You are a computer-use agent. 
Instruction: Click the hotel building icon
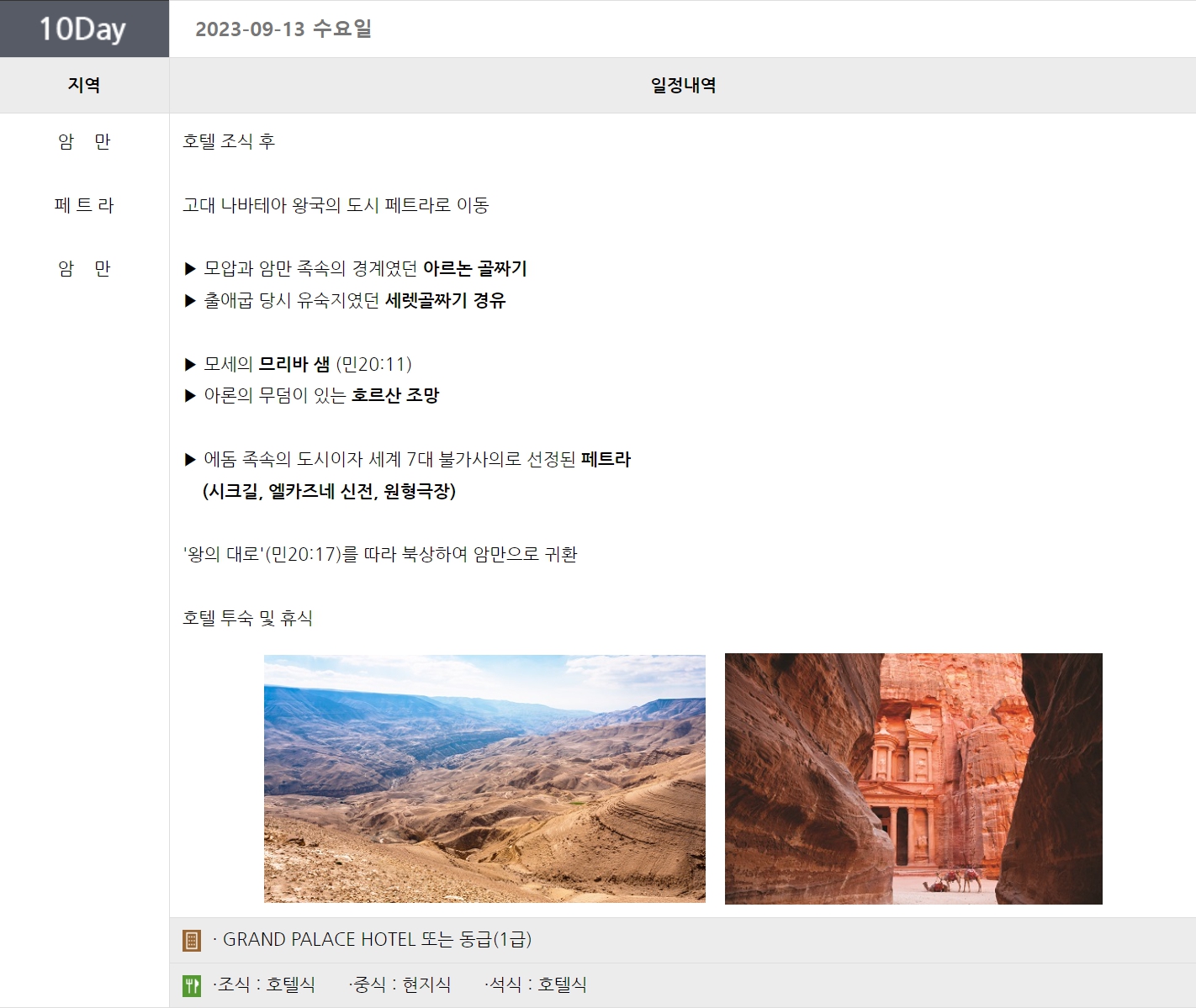pyautogui.click(x=192, y=941)
